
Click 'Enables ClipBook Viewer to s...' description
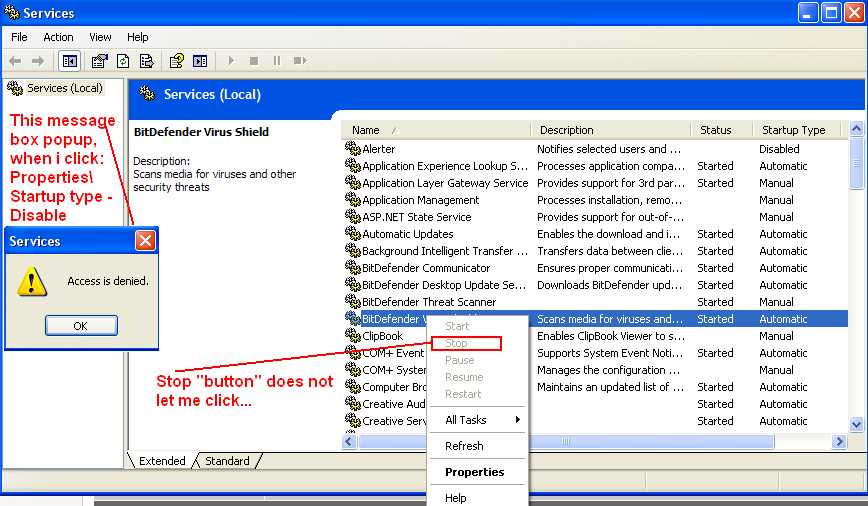pyautogui.click(x=611, y=336)
